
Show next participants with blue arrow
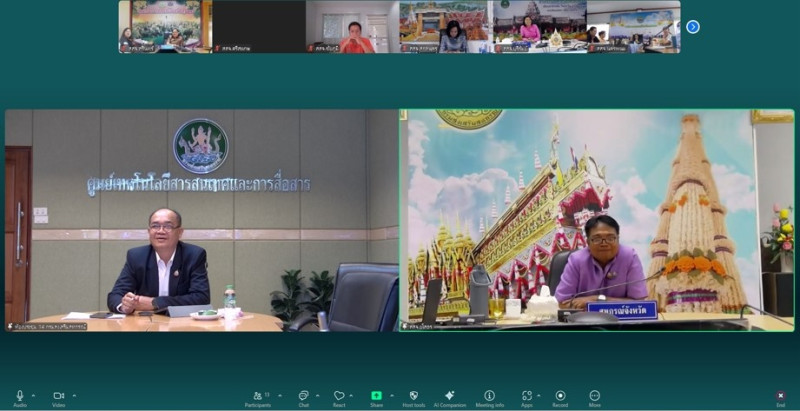(692, 27)
